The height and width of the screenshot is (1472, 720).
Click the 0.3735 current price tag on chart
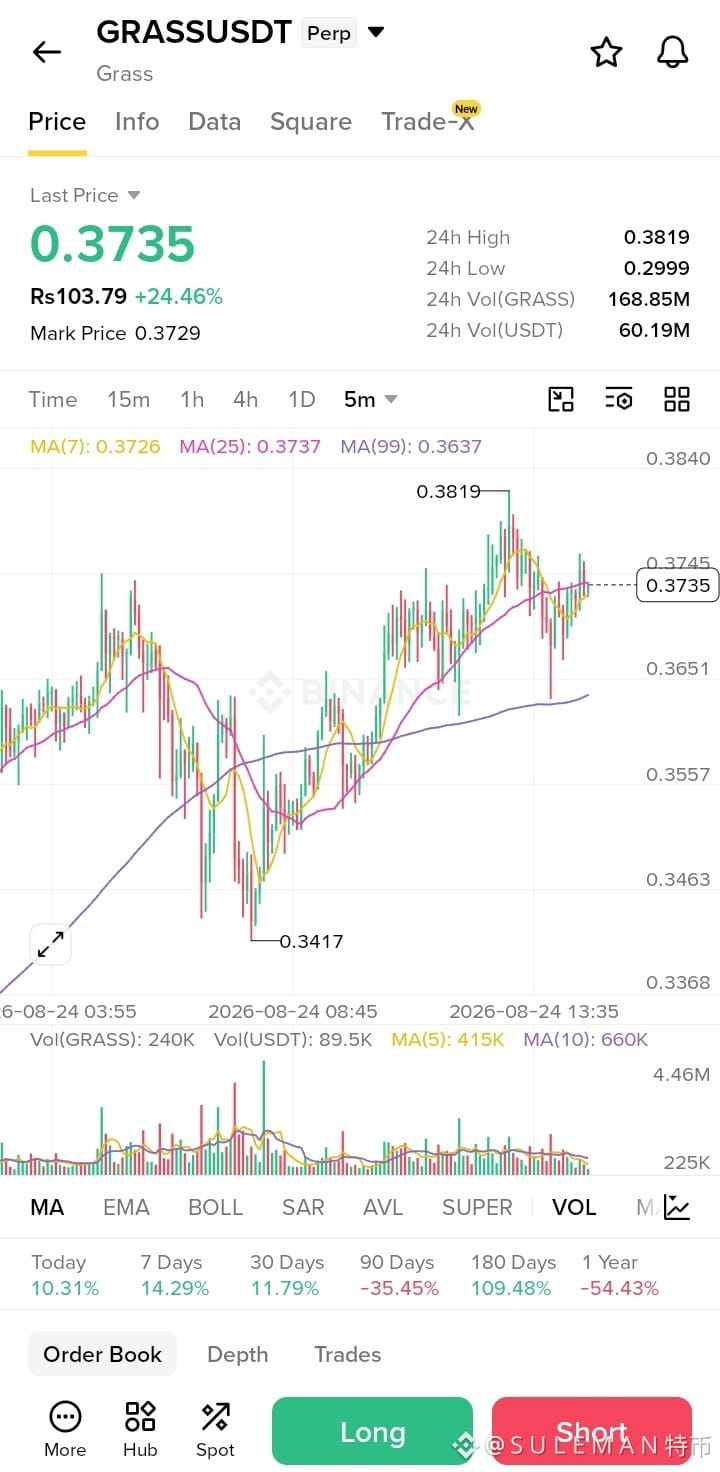tap(678, 585)
